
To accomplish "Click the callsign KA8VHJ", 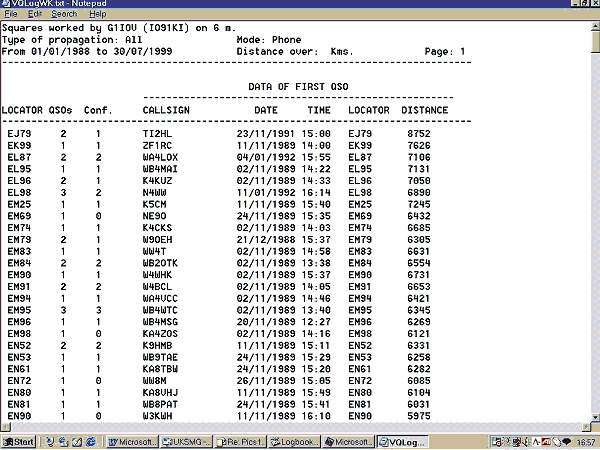I will click(x=160, y=393).
